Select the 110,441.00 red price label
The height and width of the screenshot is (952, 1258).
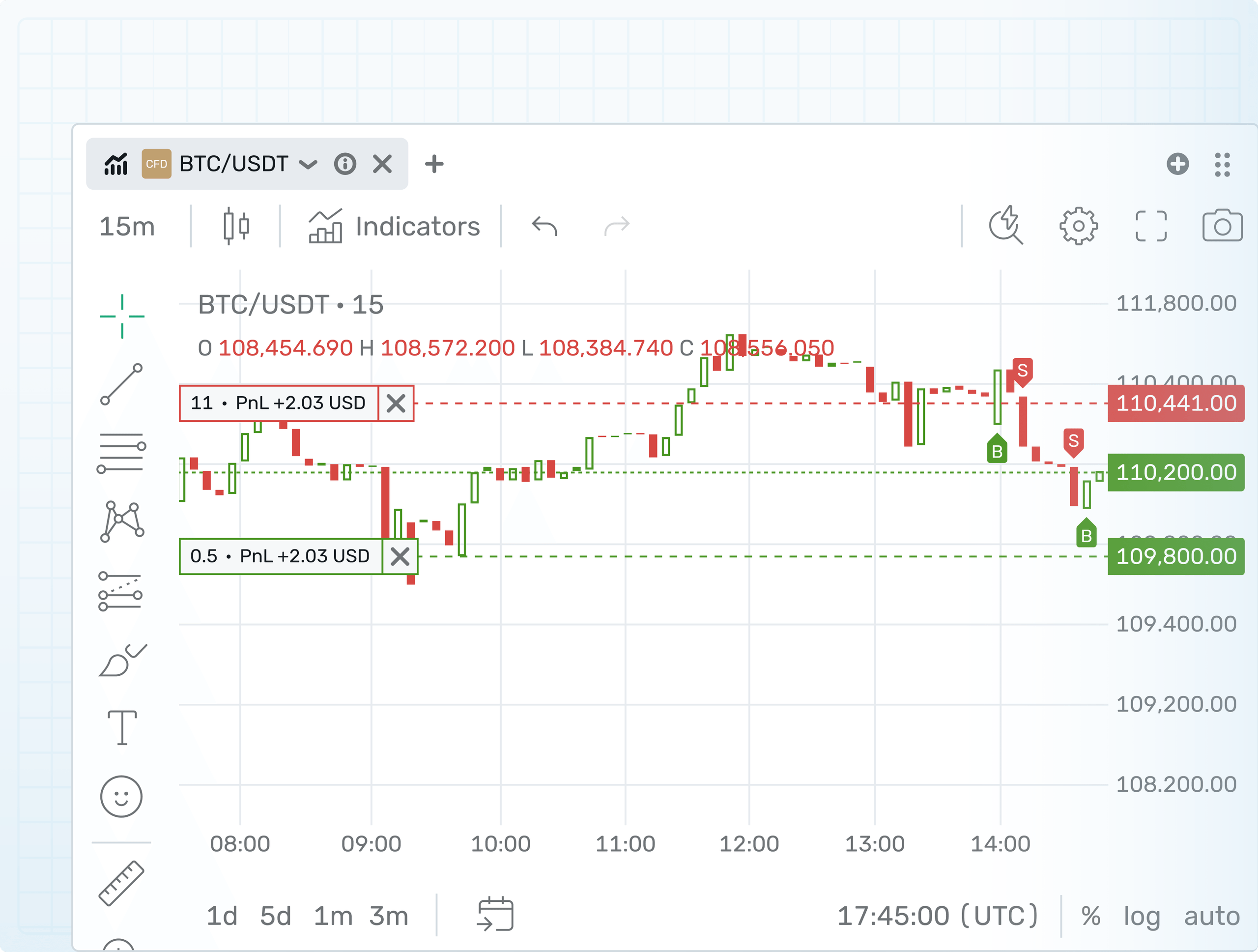click(1175, 403)
